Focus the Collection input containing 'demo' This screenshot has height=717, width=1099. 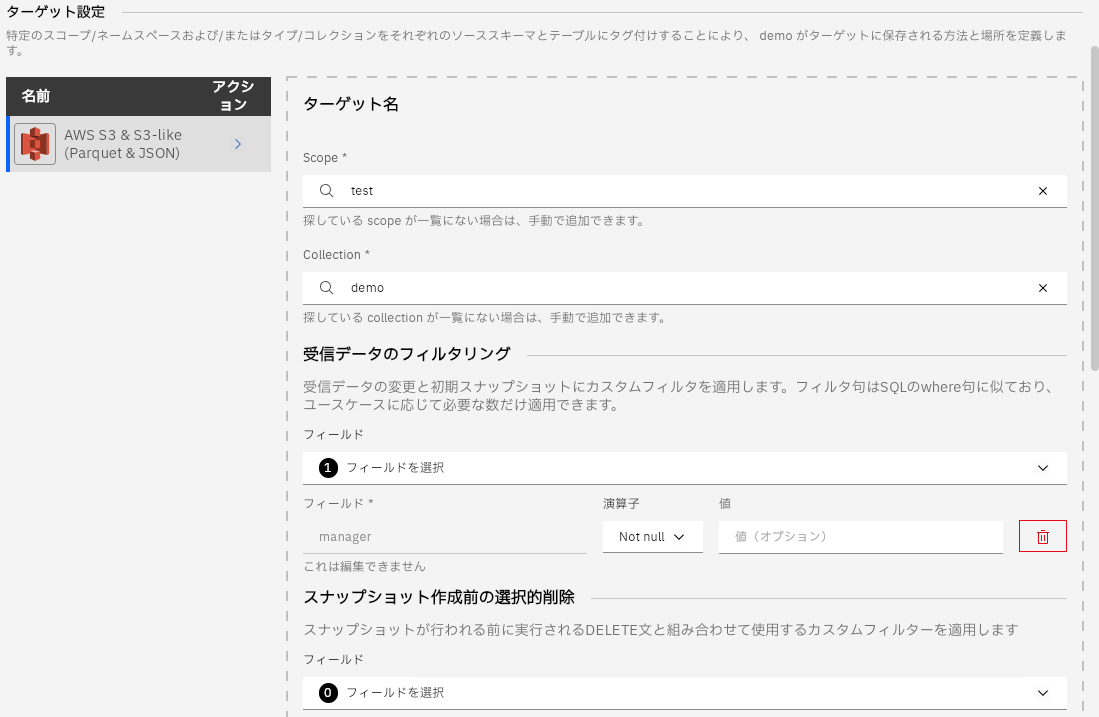[680, 288]
